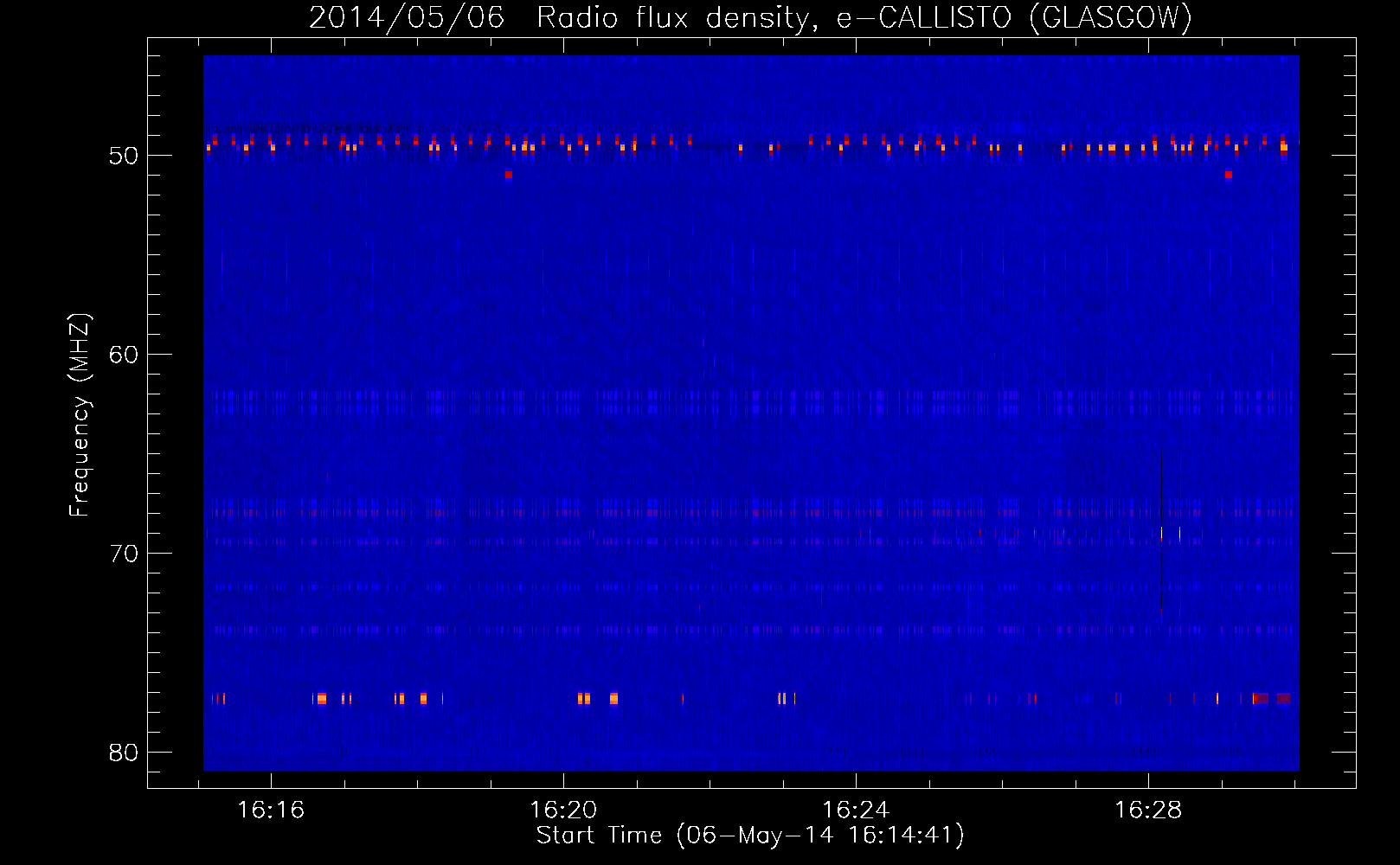Click the 16:24 time tick label
This screenshot has width=1400, height=865.
[856, 811]
